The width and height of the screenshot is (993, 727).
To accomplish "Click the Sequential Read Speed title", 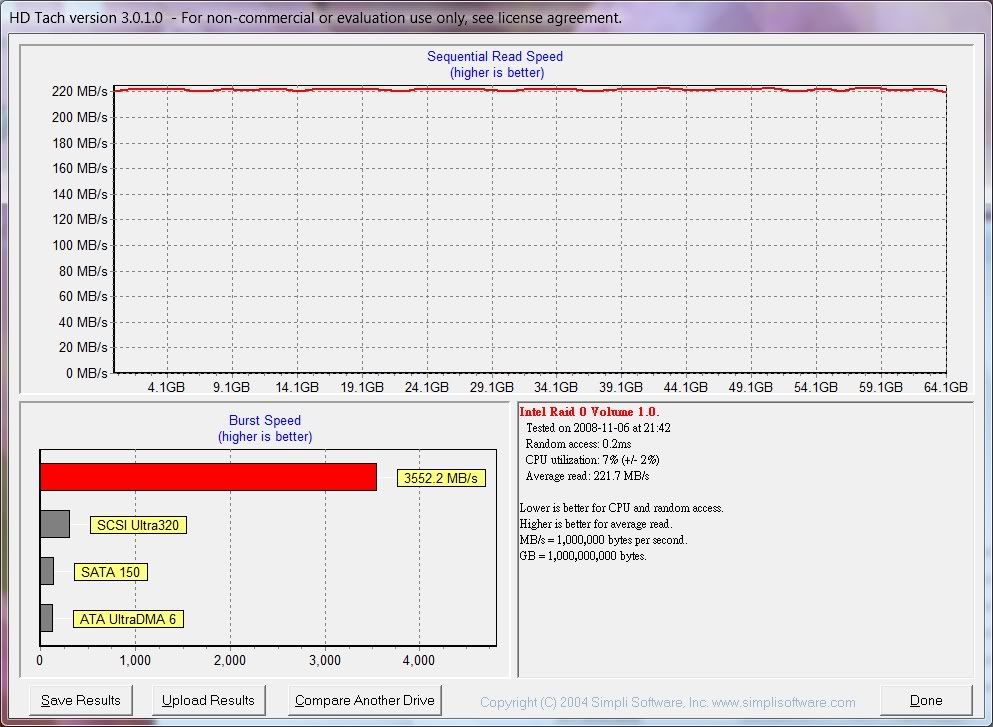I will 495,56.
